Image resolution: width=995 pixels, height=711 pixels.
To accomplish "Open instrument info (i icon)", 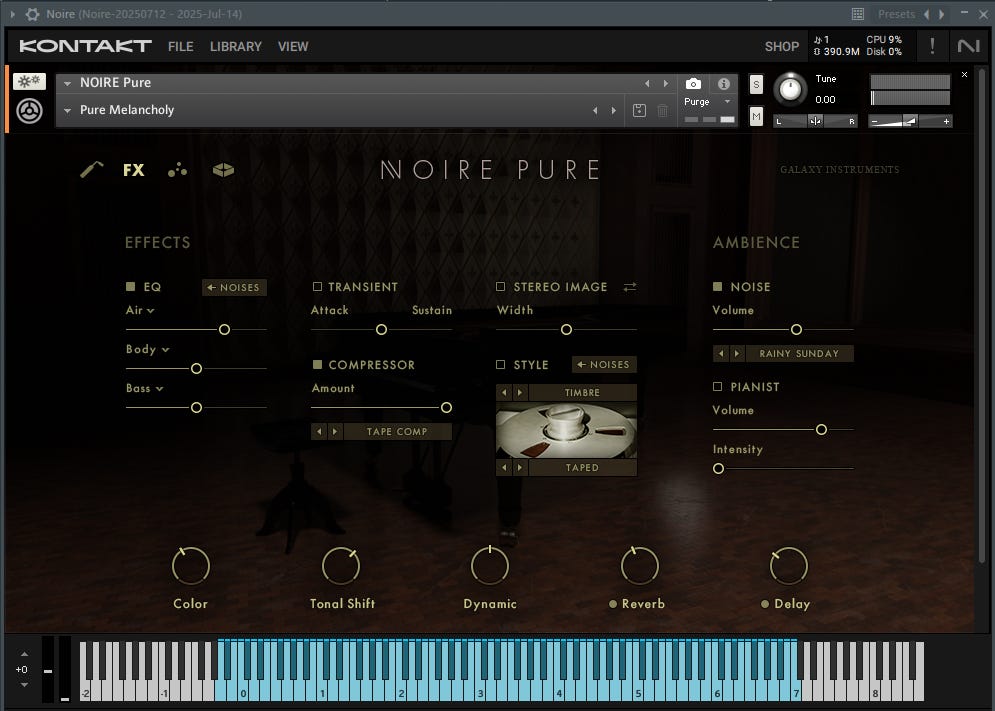I will pyautogui.click(x=723, y=83).
